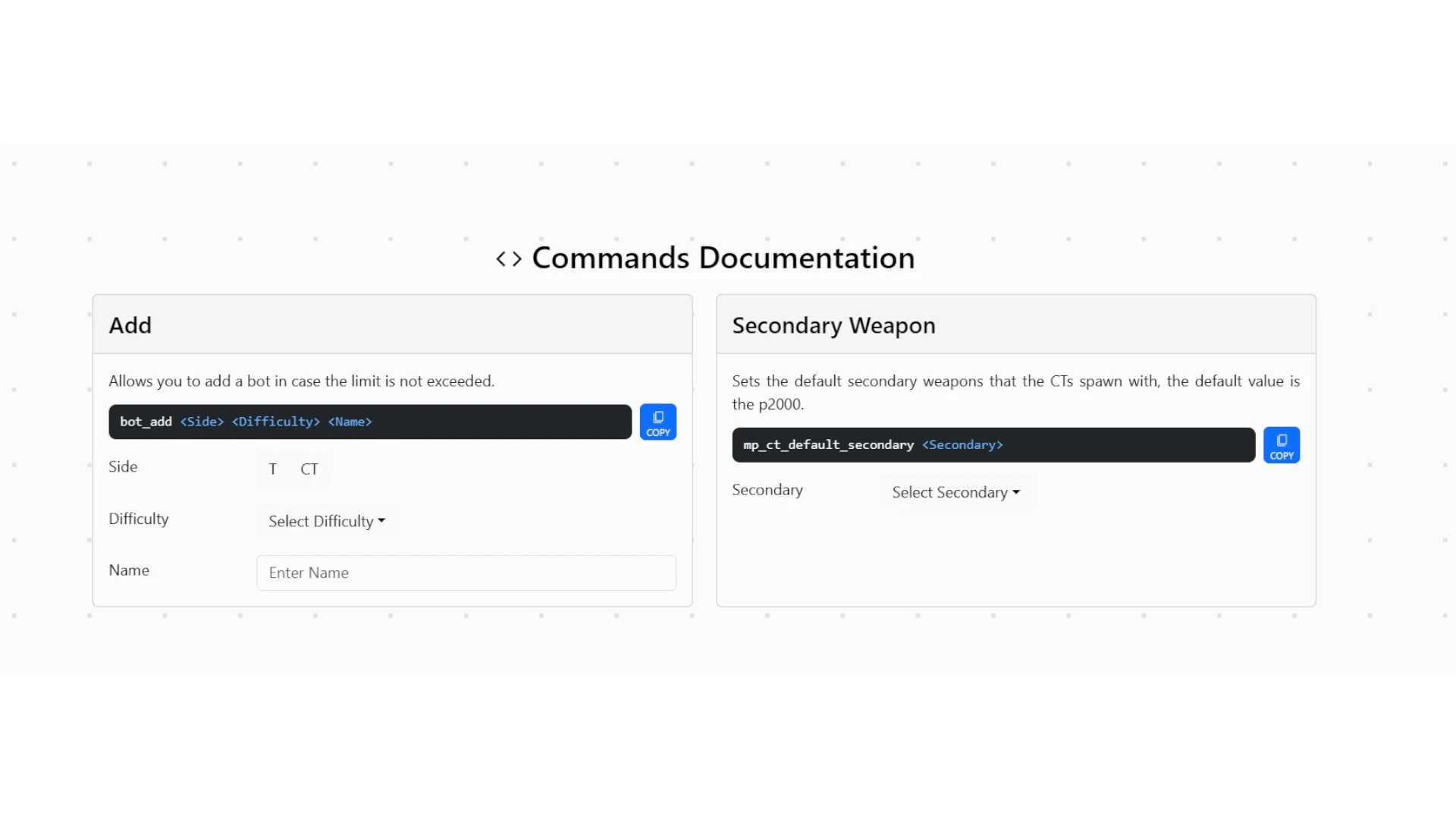Select the T side option
Viewport: 1456px width, 819px height.
pyautogui.click(x=273, y=469)
